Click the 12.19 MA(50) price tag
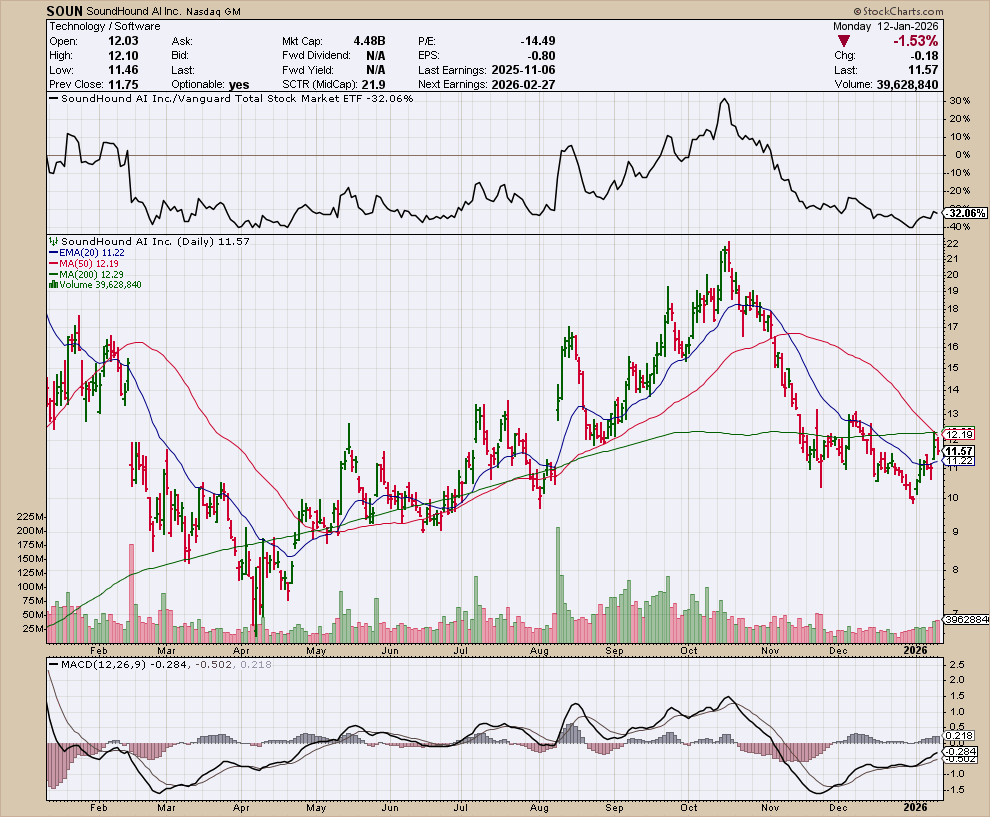This screenshot has width=990, height=817. (x=958, y=434)
